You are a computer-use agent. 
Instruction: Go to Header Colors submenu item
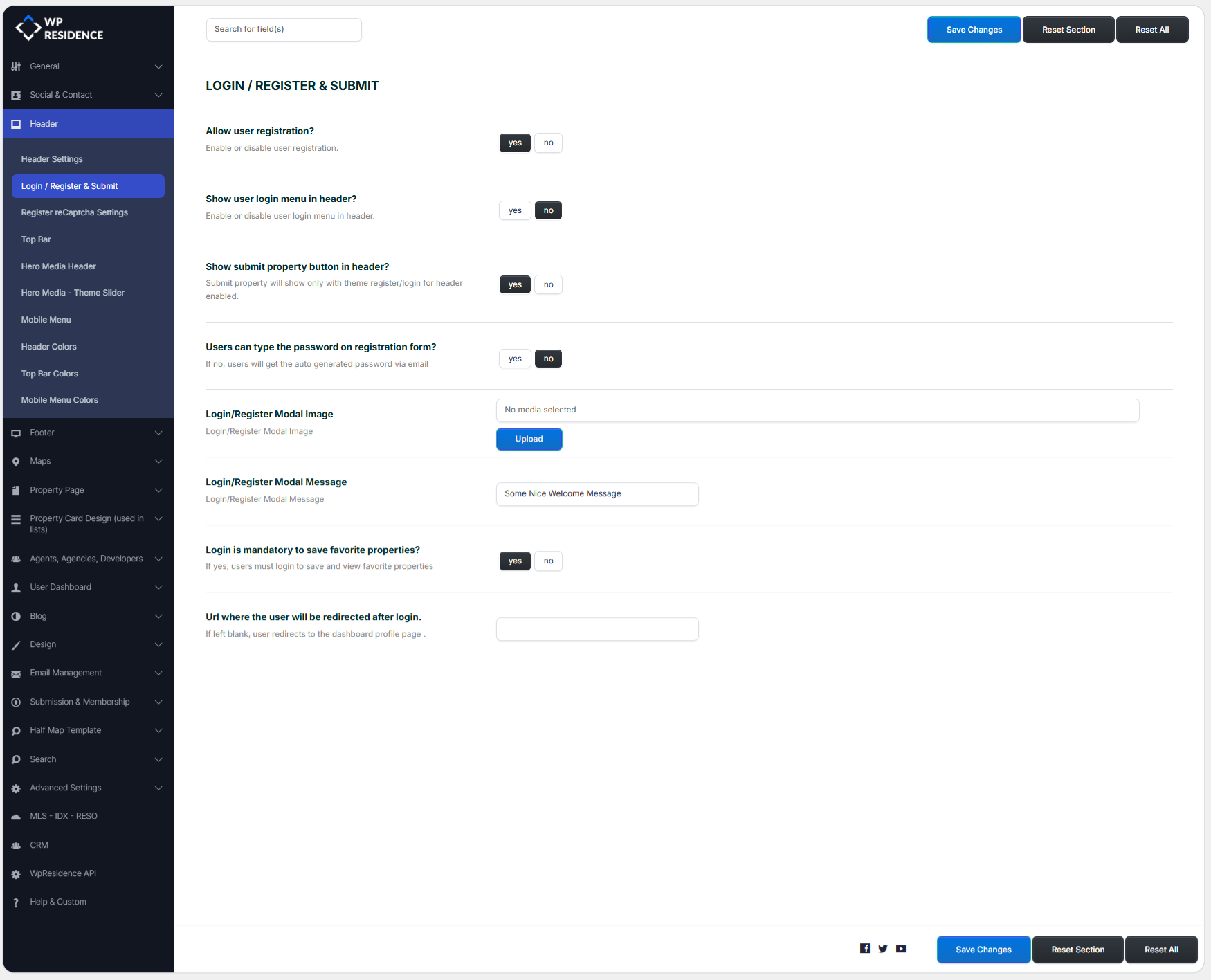click(49, 347)
